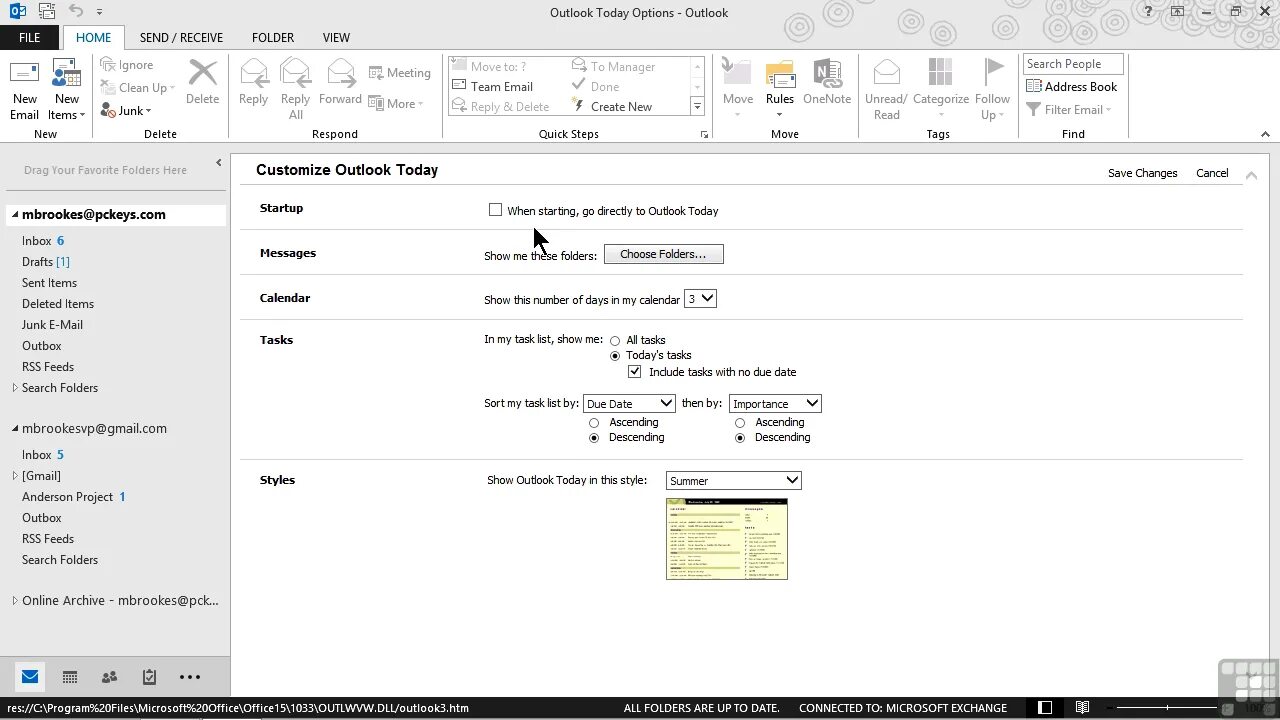Open the Filter Email menu

click(x=1069, y=110)
